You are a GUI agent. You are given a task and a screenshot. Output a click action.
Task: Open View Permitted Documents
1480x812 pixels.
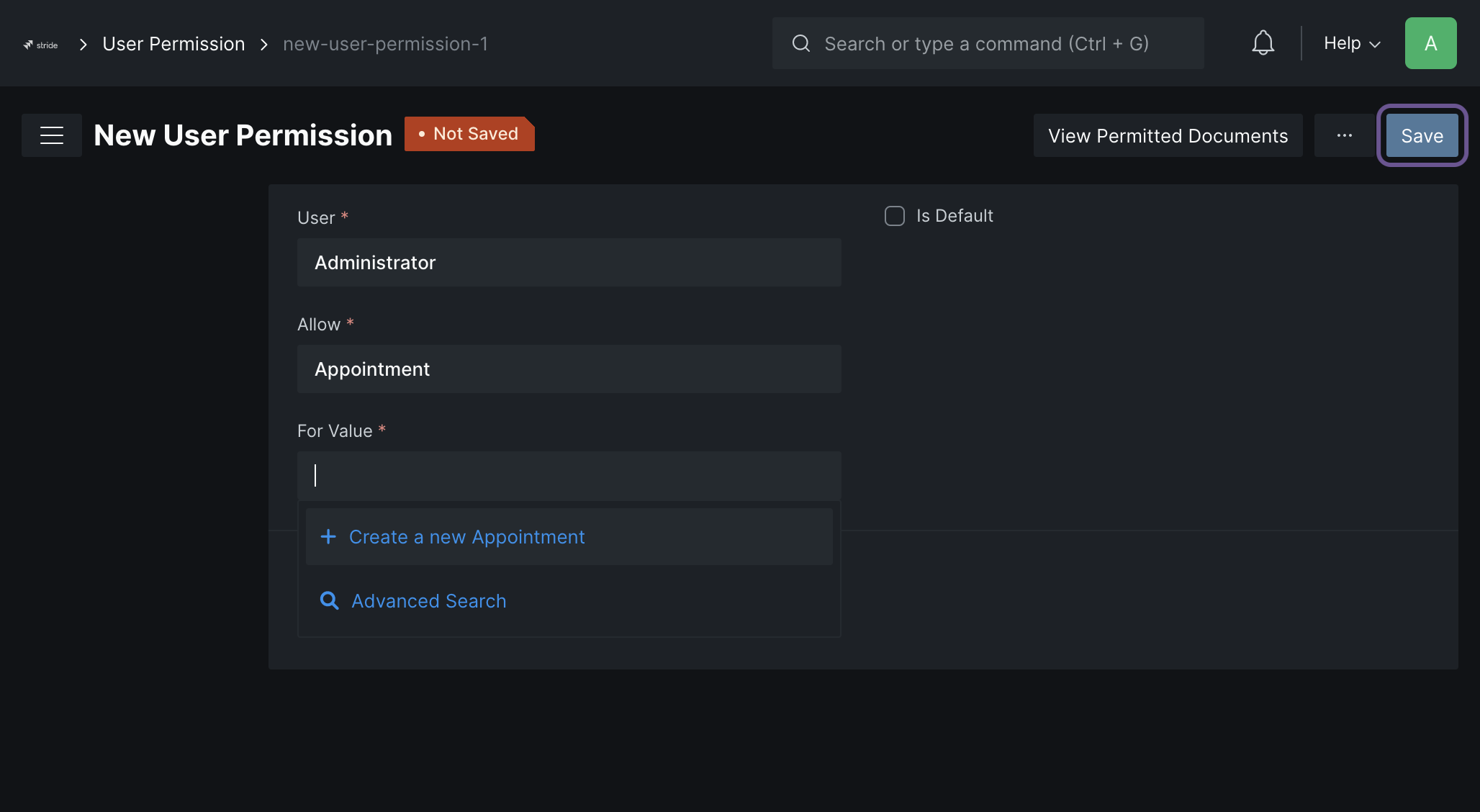coord(1168,135)
